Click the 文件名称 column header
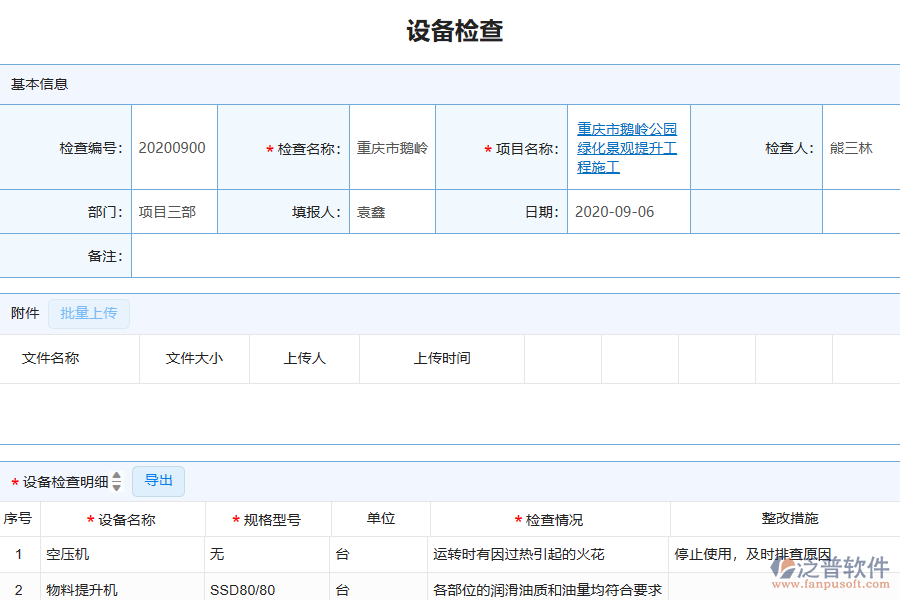 [x=70, y=358]
